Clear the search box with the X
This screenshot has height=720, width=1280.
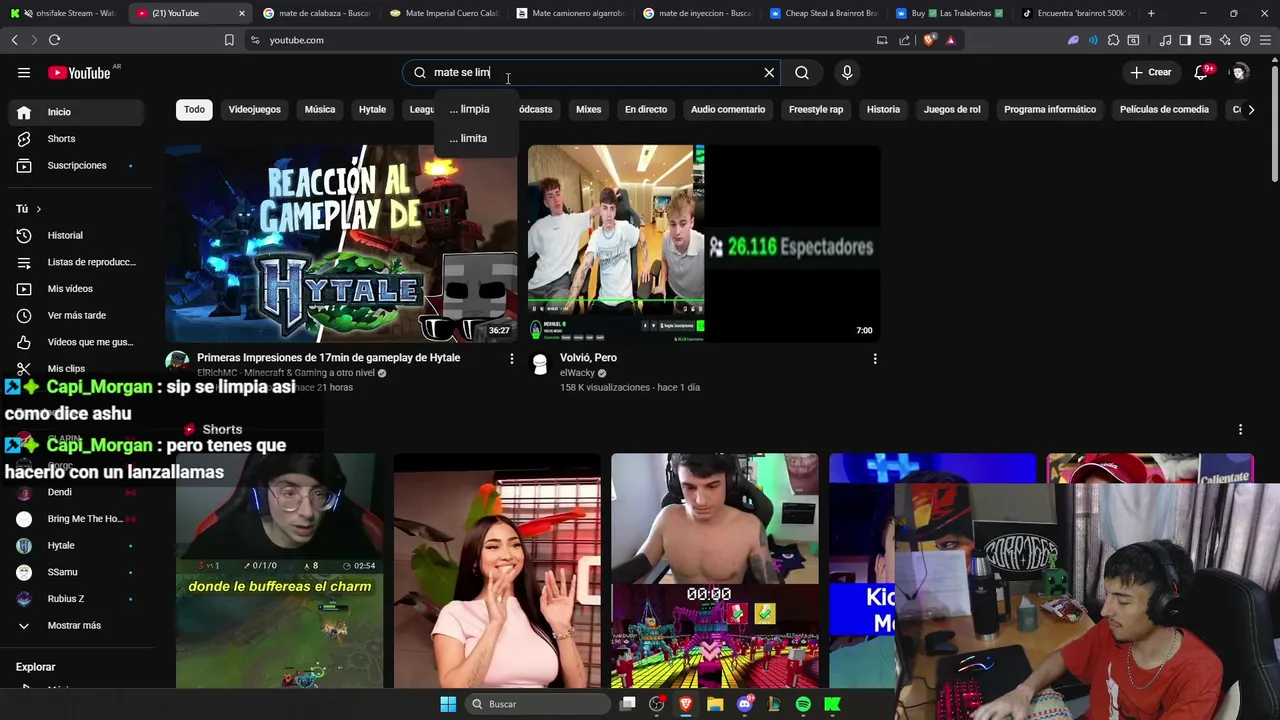pos(769,72)
